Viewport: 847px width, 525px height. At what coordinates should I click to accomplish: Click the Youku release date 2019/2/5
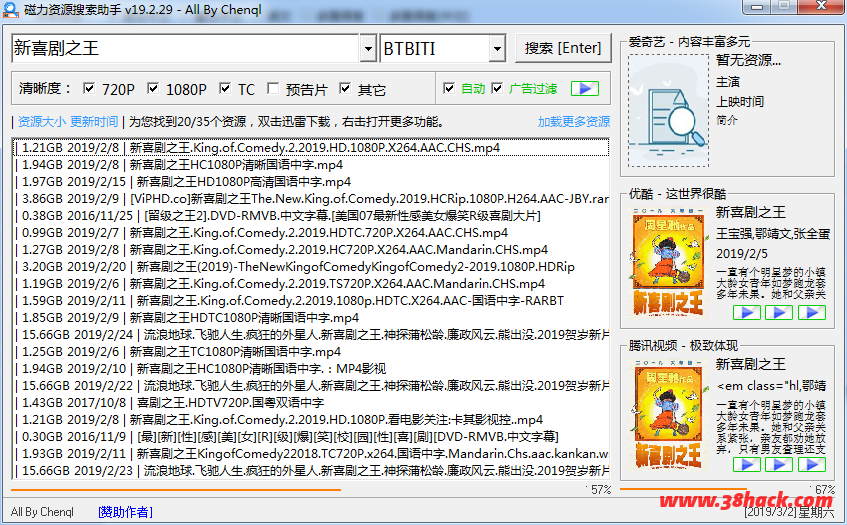[742, 254]
